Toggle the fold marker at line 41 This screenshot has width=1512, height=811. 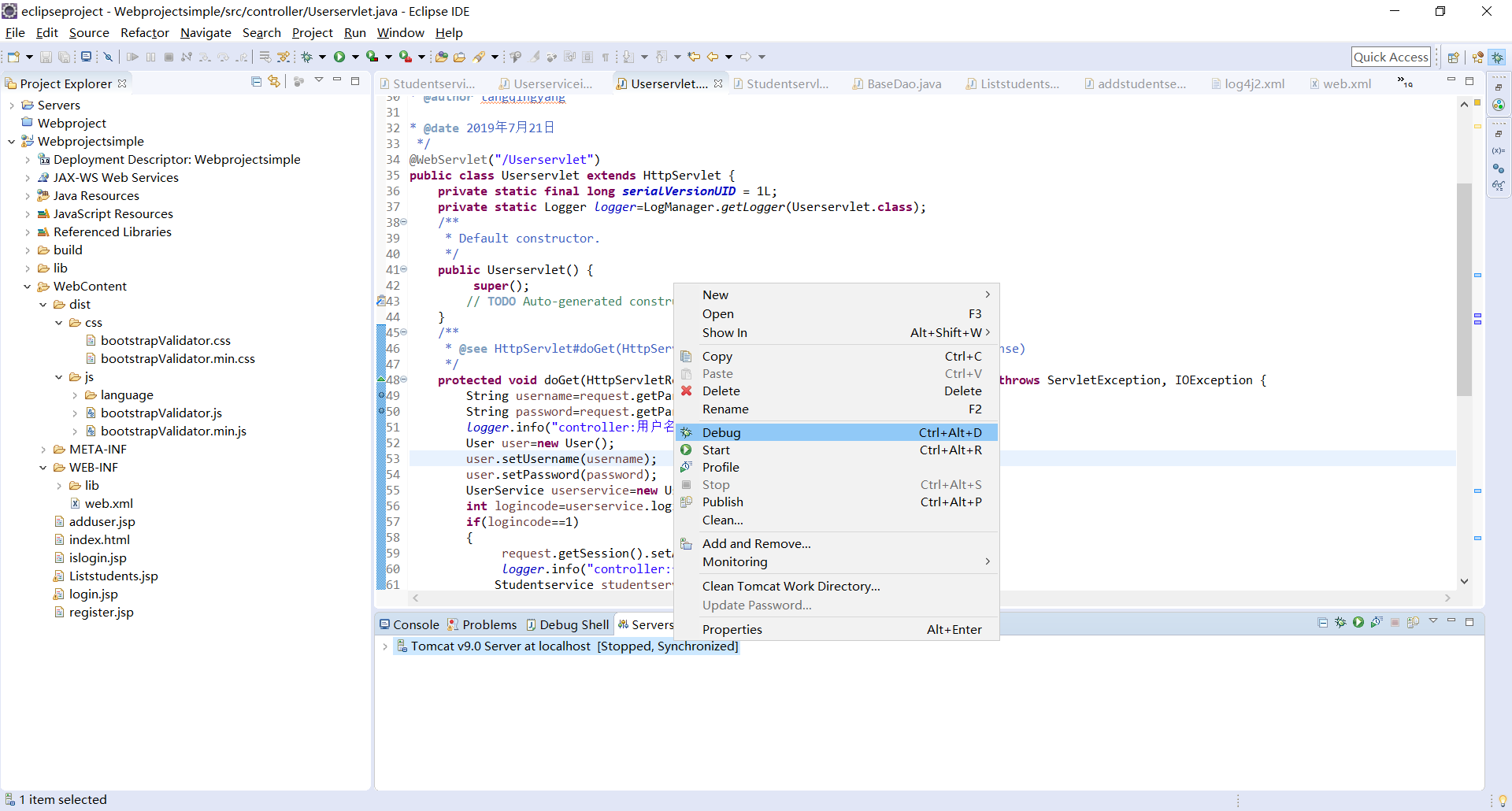click(404, 269)
